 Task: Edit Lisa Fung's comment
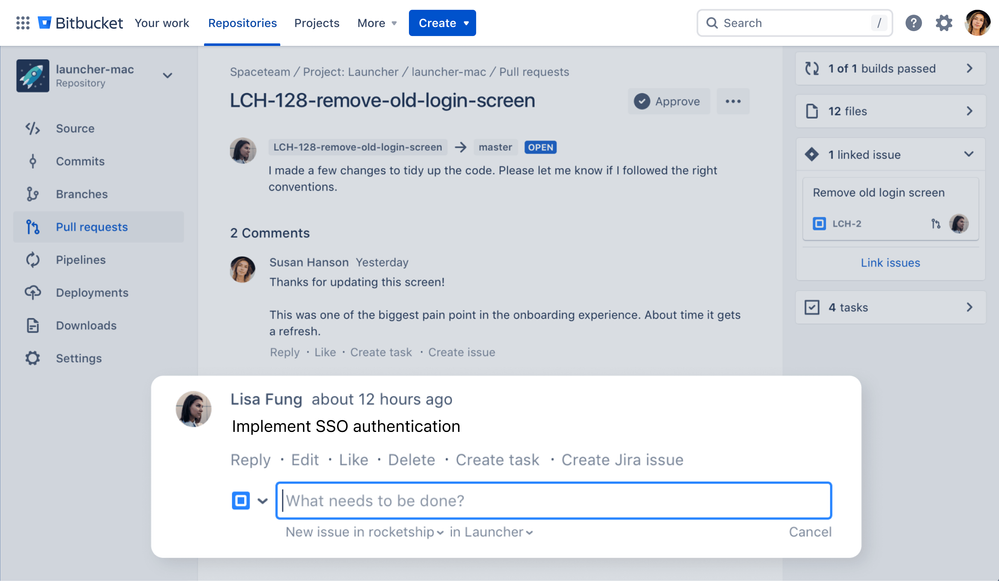(x=305, y=460)
